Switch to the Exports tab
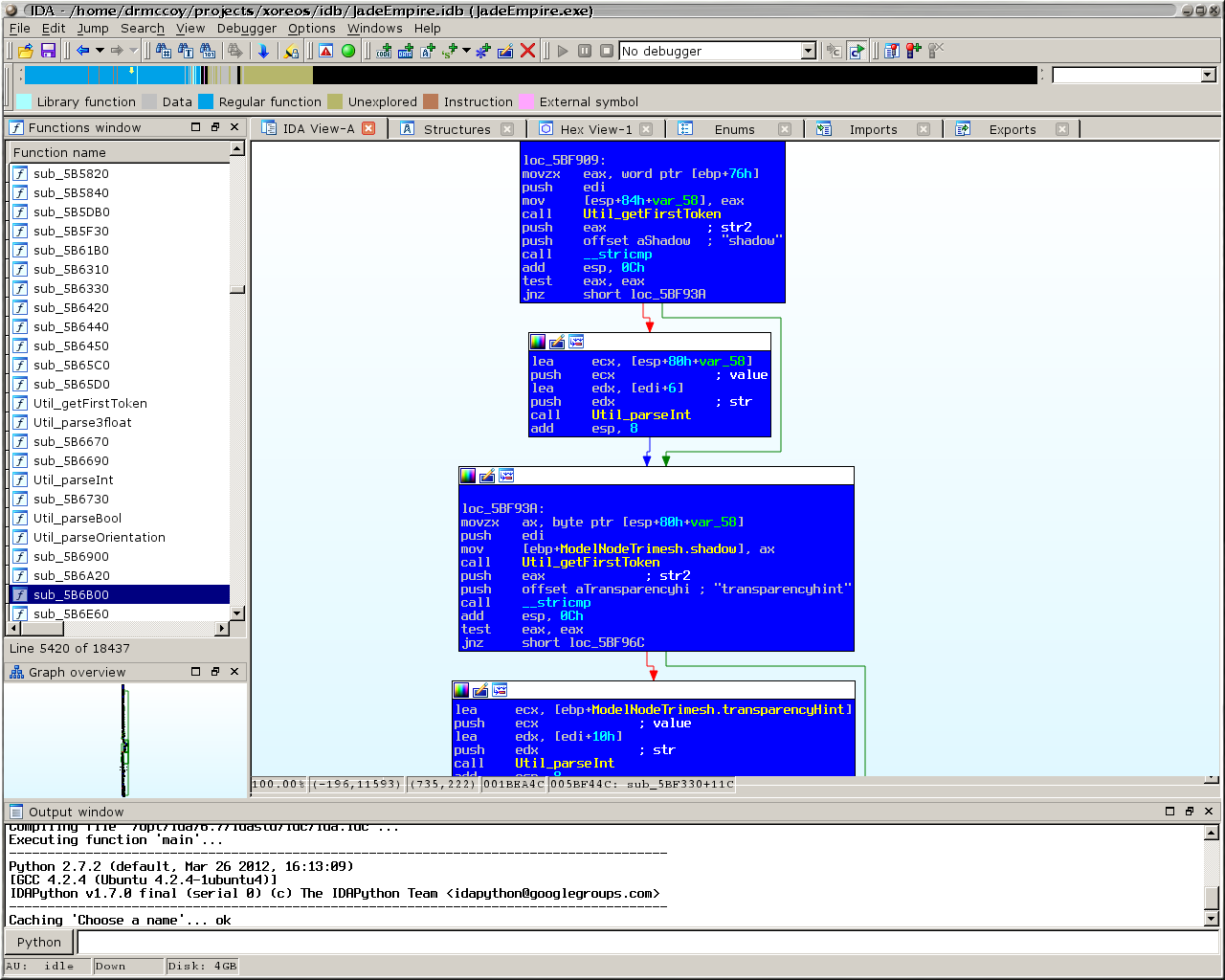The width and height of the screenshot is (1225, 980). point(1013,129)
